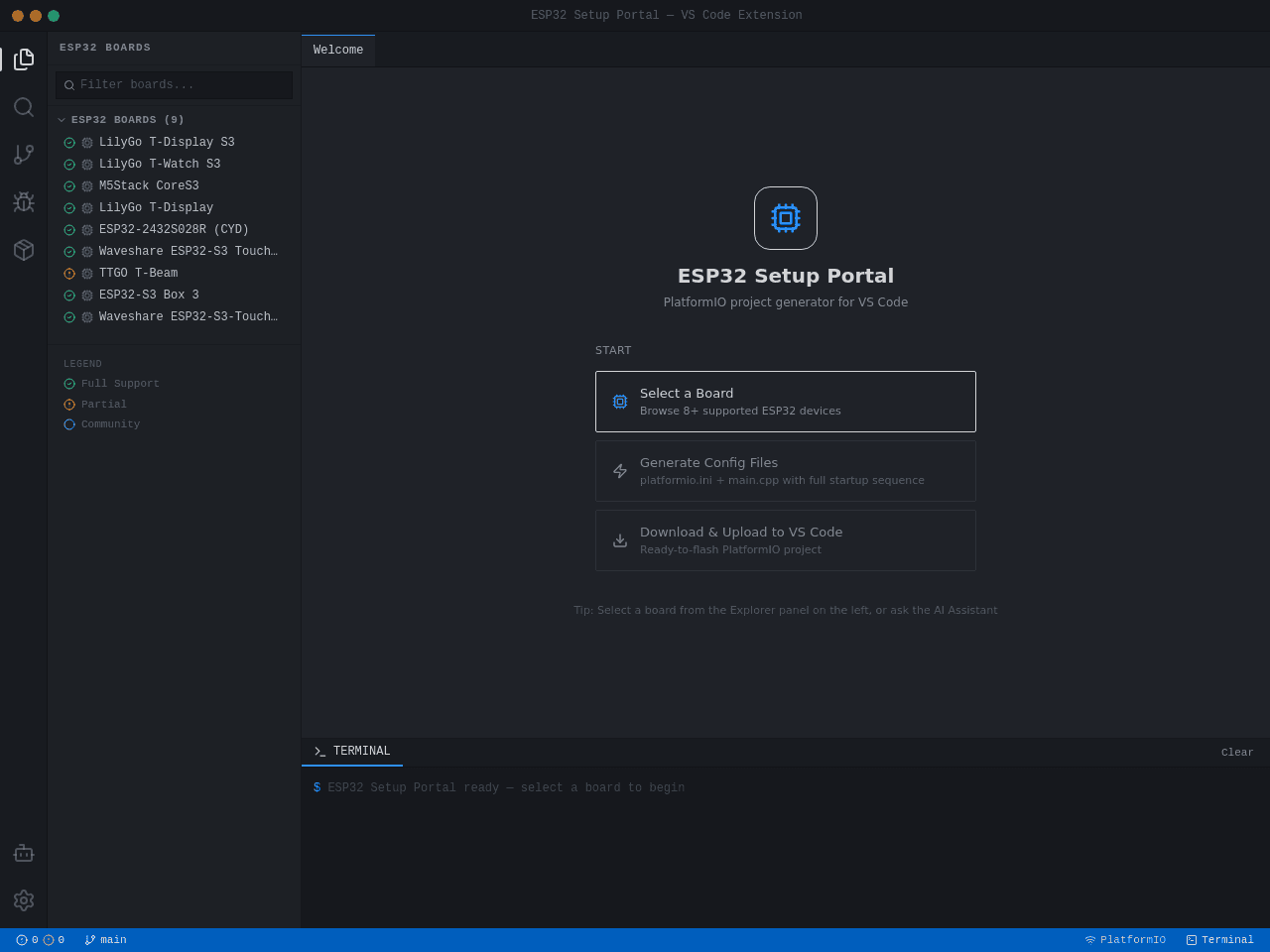Click the warnings count in status bar
Image resolution: width=1270 pixels, height=952 pixels.
click(54, 940)
